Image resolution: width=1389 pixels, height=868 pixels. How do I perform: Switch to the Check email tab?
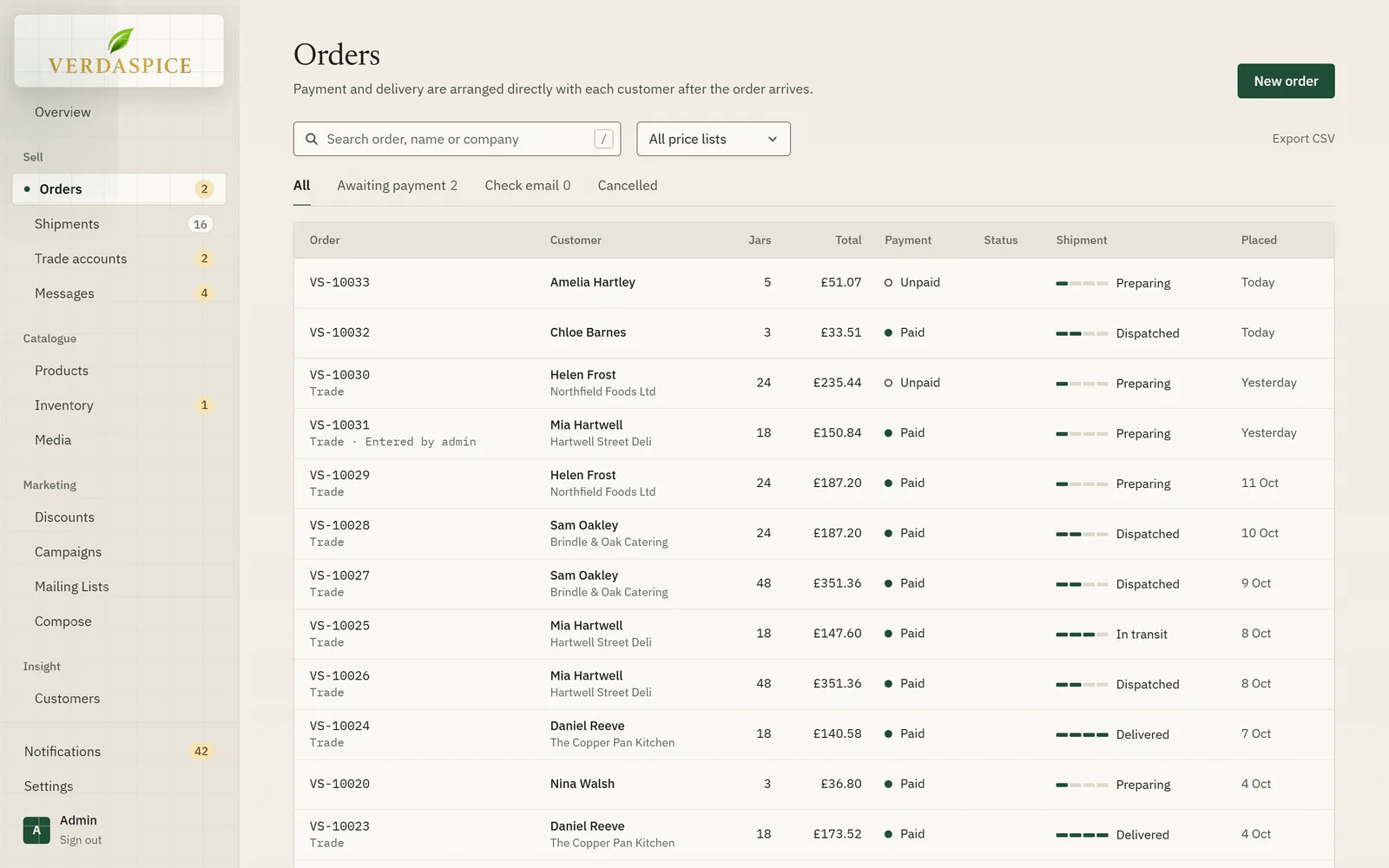coord(528,186)
